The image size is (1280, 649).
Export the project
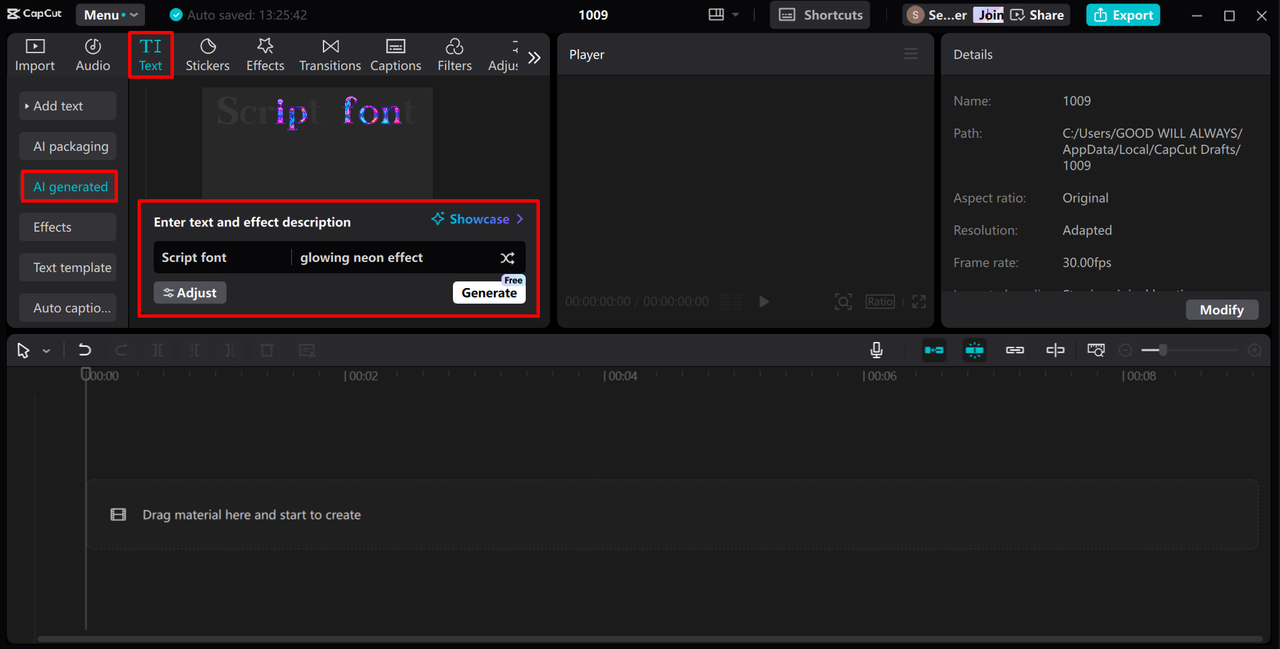click(1123, 15)
